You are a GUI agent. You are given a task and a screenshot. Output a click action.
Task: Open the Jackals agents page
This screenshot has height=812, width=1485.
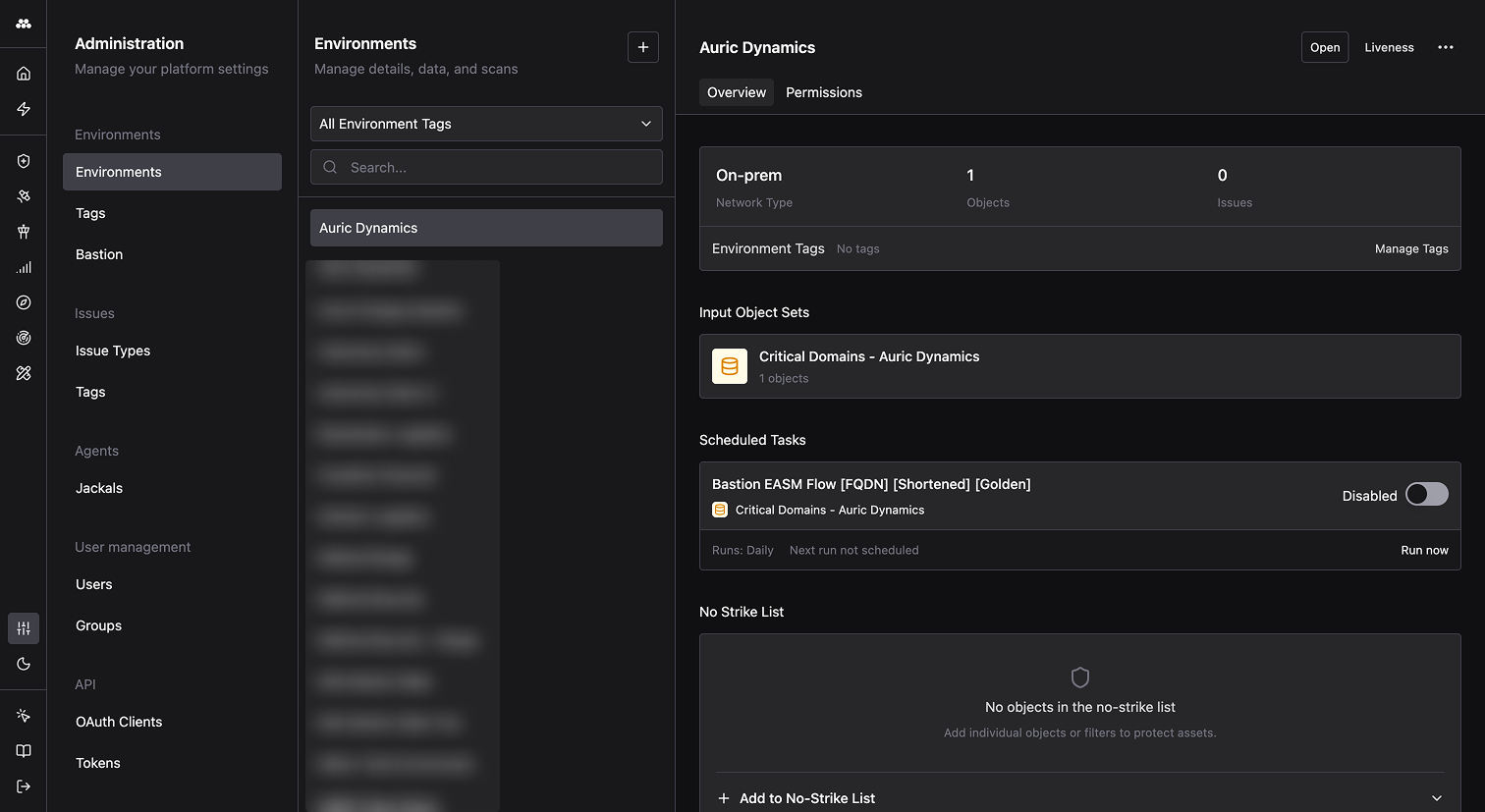tap(99, 488)
